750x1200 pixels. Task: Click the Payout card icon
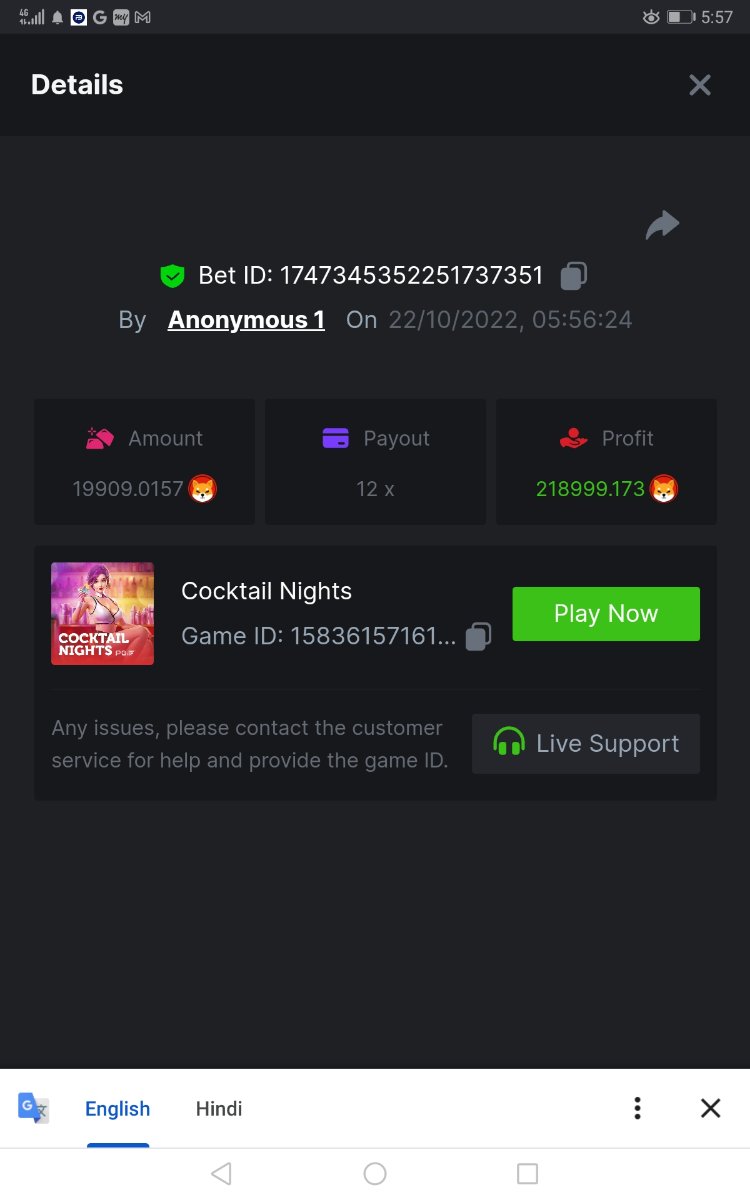(x=336, y=438)
